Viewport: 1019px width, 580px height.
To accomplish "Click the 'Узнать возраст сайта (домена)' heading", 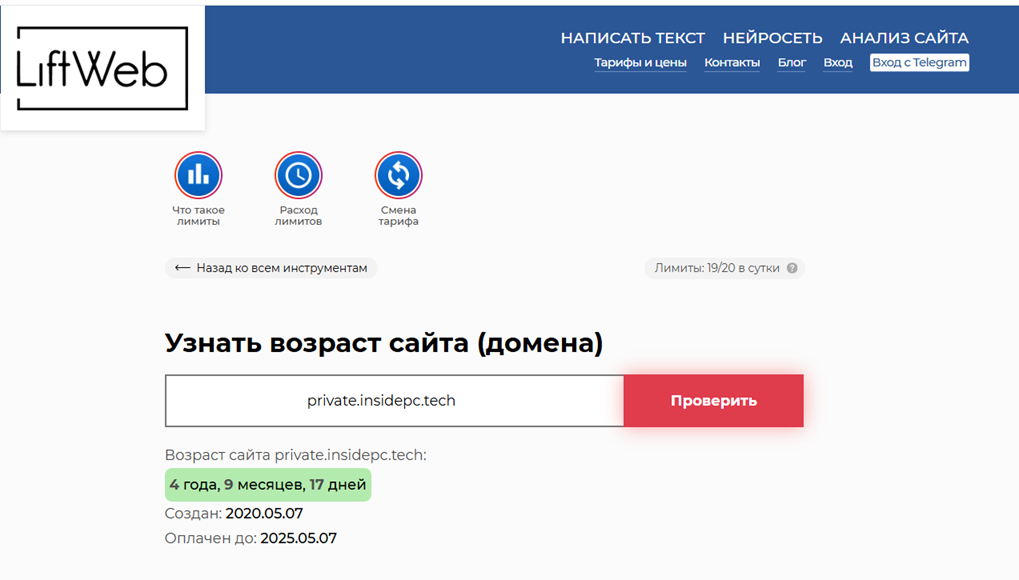I will [383, 343].
